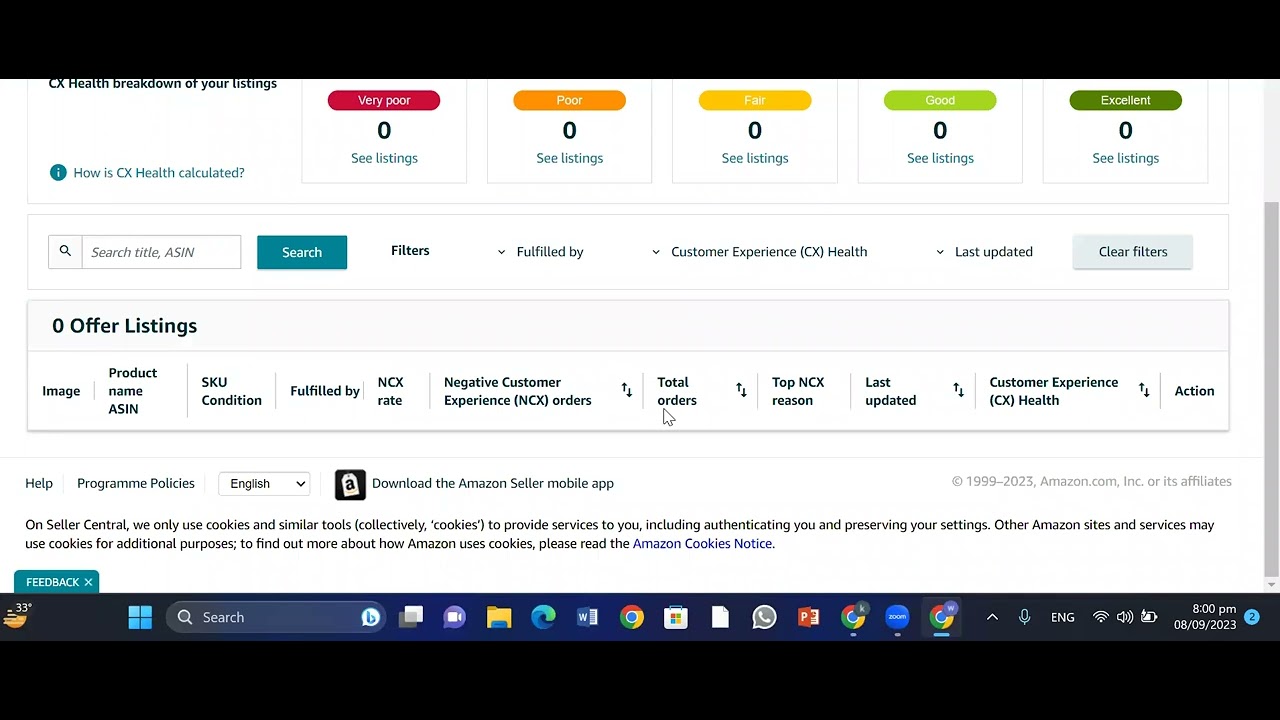This screenshot has height=720, width=1280.
Task: See listings under Excellent
Action: [x=1126, y=158]
